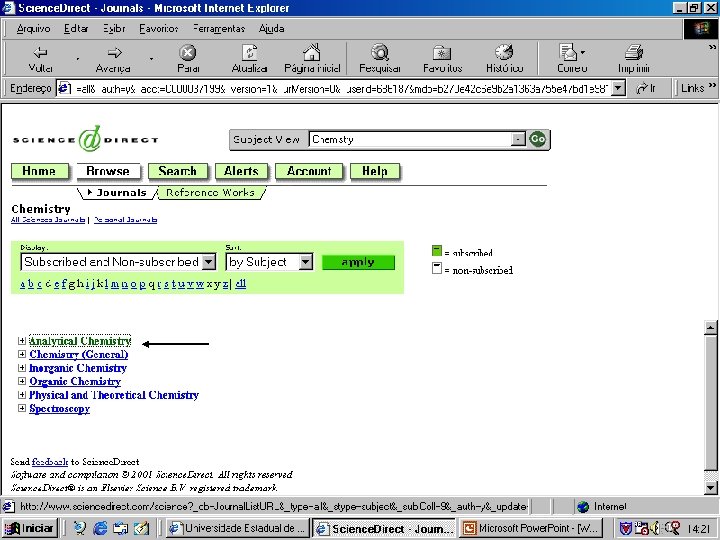
Task: Open dropdown arrow next to Voltar
Action: [78, 59]
